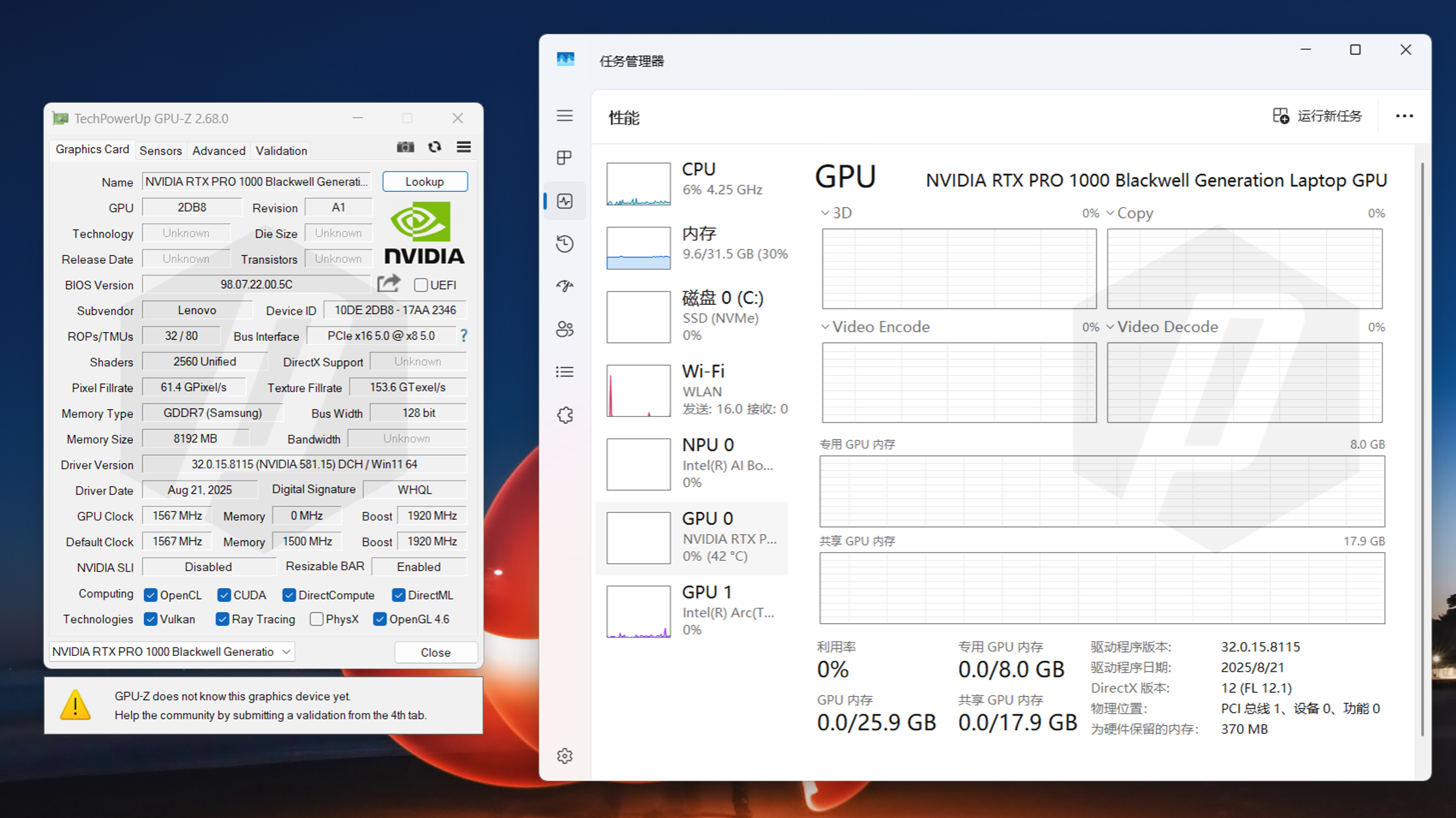Switch to the Advanced tab

click(x=218, y=150)
